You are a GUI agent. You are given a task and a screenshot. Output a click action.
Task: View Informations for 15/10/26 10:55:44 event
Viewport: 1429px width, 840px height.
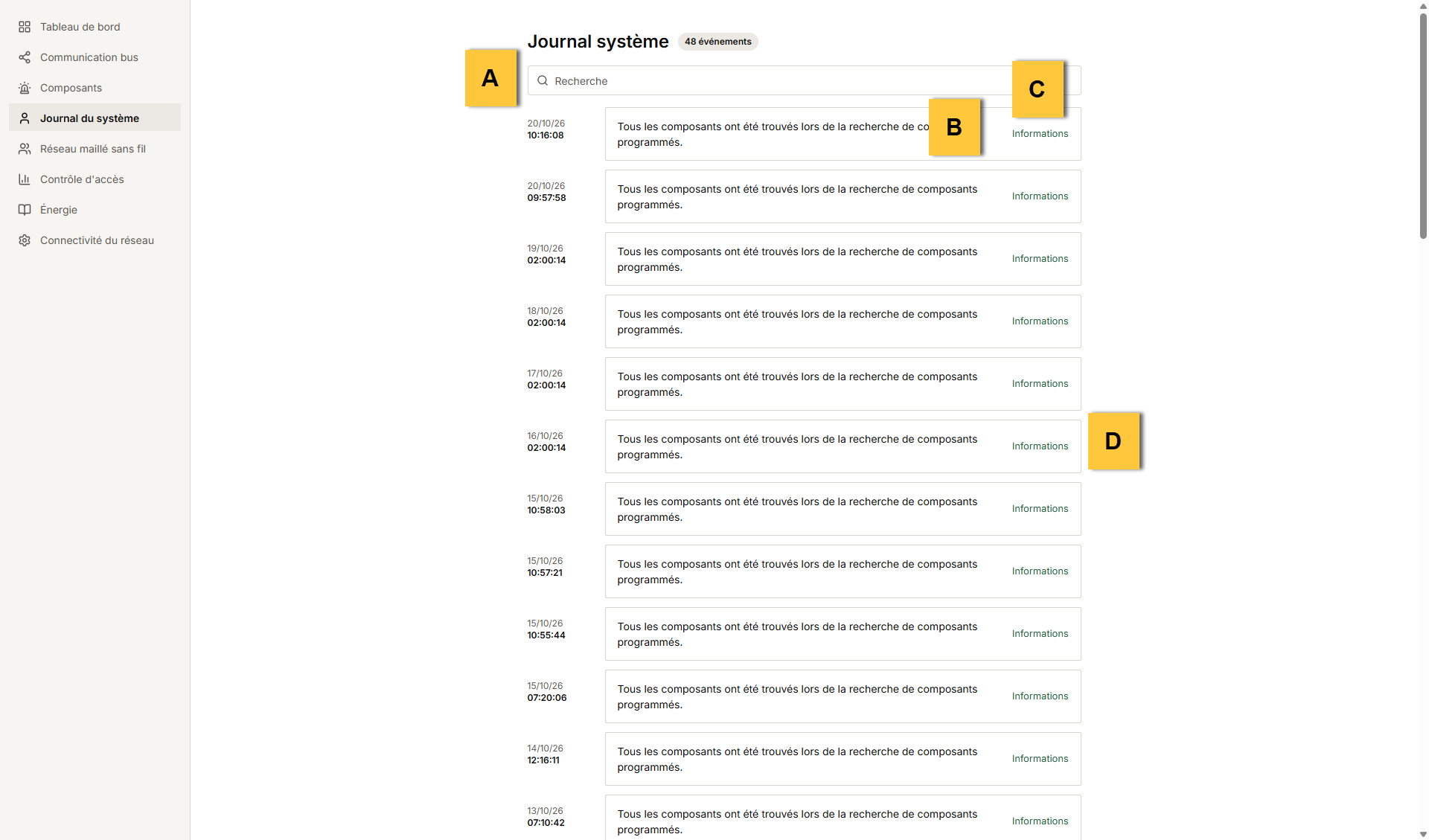coord(1040,634)
